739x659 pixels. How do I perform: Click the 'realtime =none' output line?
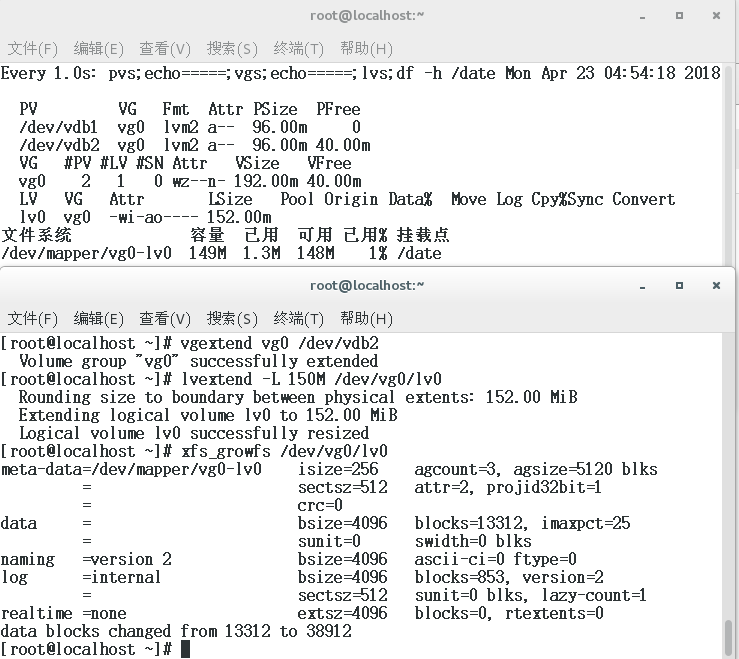302,613
